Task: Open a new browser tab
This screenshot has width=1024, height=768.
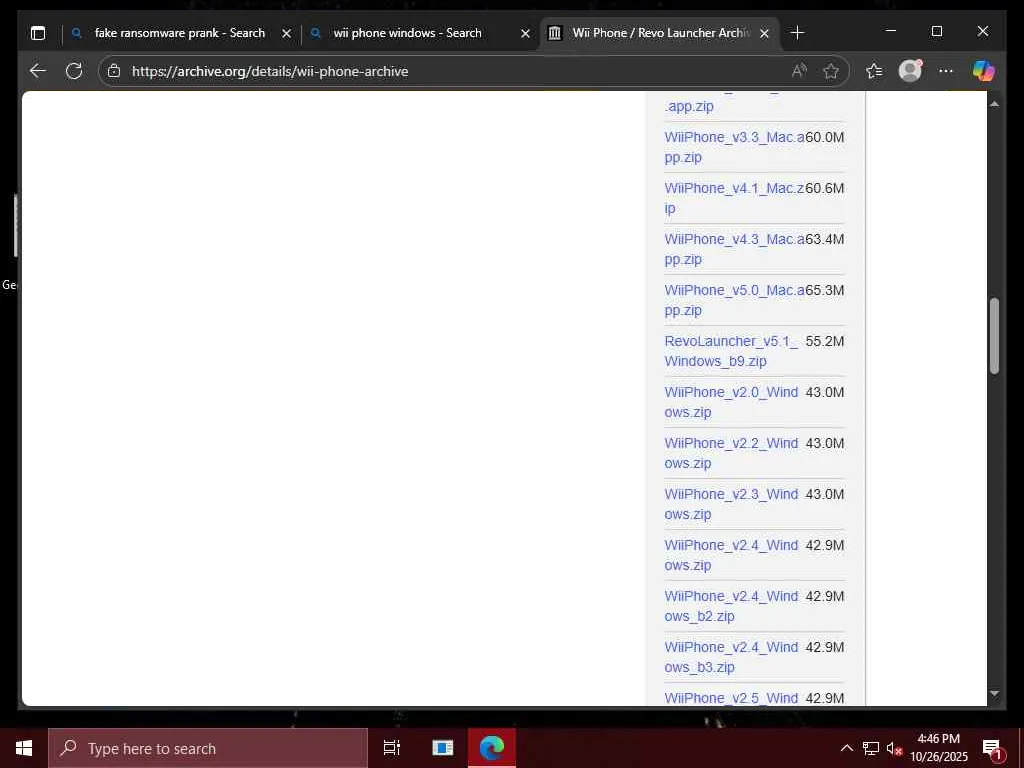Action: click(797, 33)
